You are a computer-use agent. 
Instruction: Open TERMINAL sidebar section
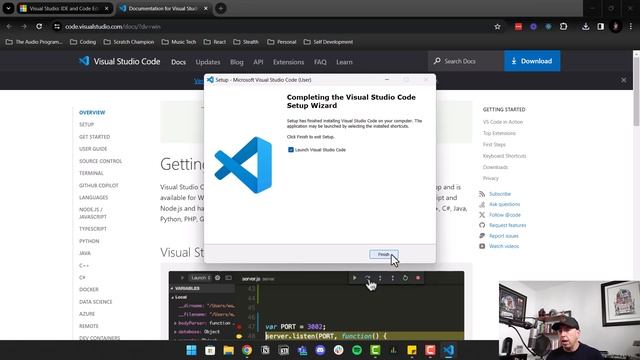[x=91, y=173]
